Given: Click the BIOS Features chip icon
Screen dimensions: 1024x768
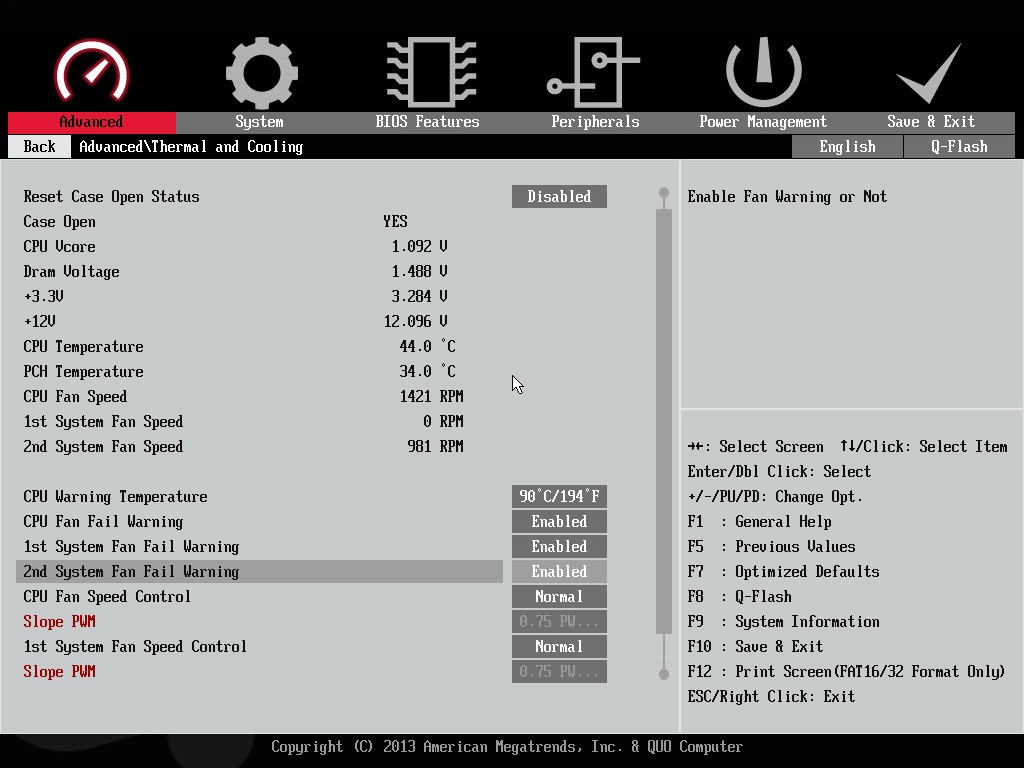Looking at the screenshot, I should (431, 72).
